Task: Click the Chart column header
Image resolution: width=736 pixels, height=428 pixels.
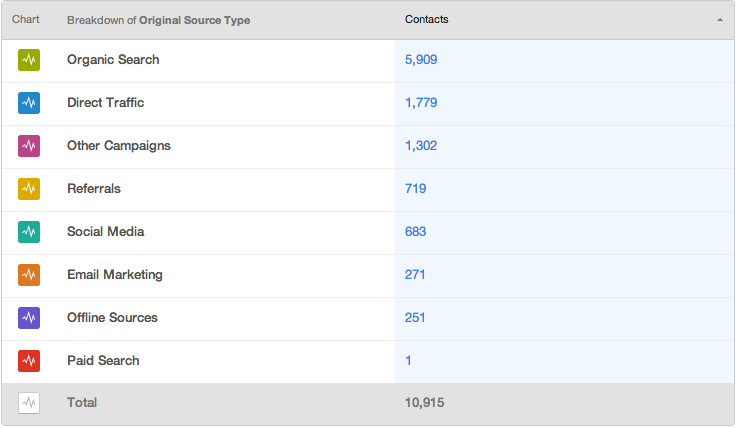Action: (x=25, y=19)
